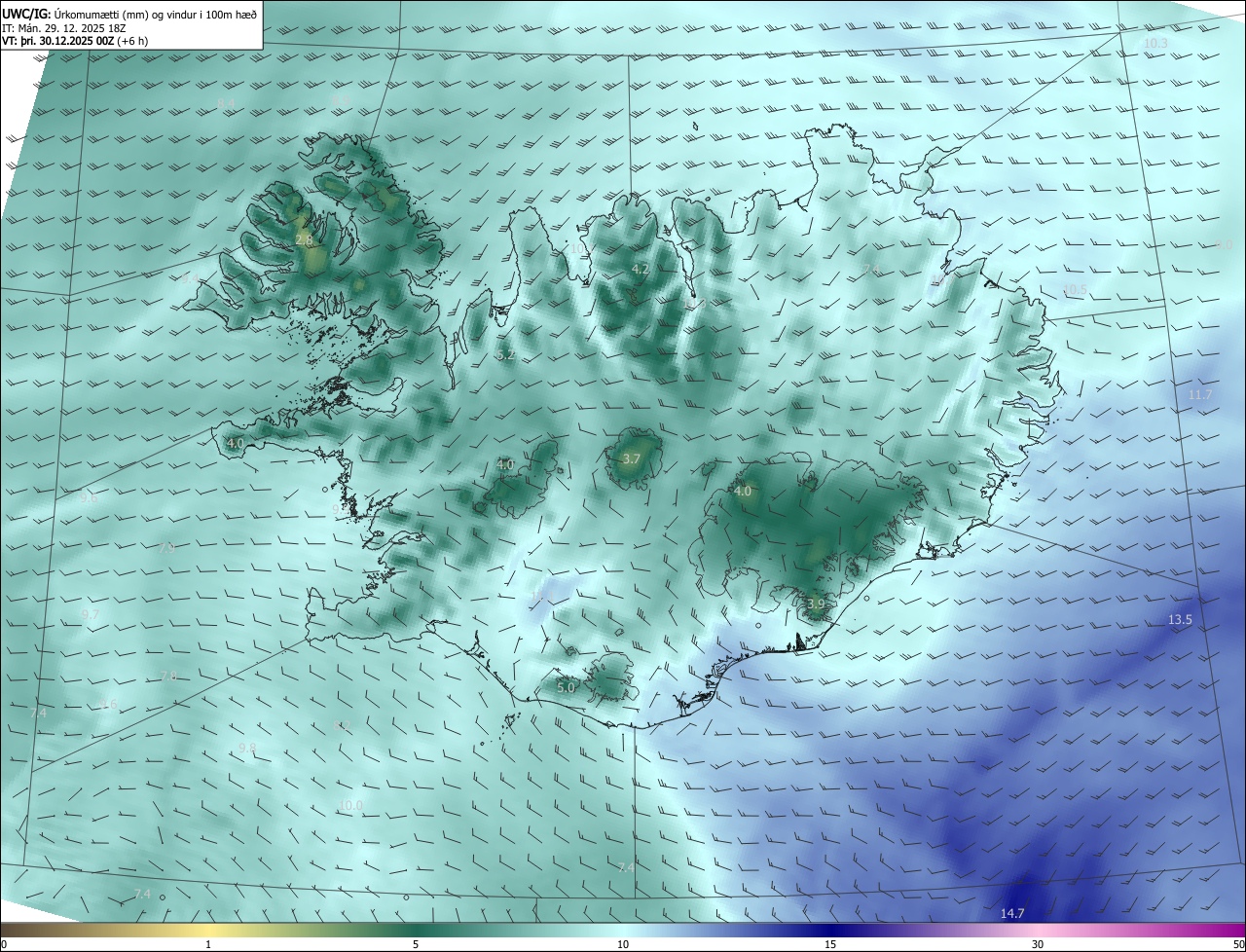Viewport: 1246px width, 952px height.
Task: Click the 10.5 value label
Action: pos(1075,289)
